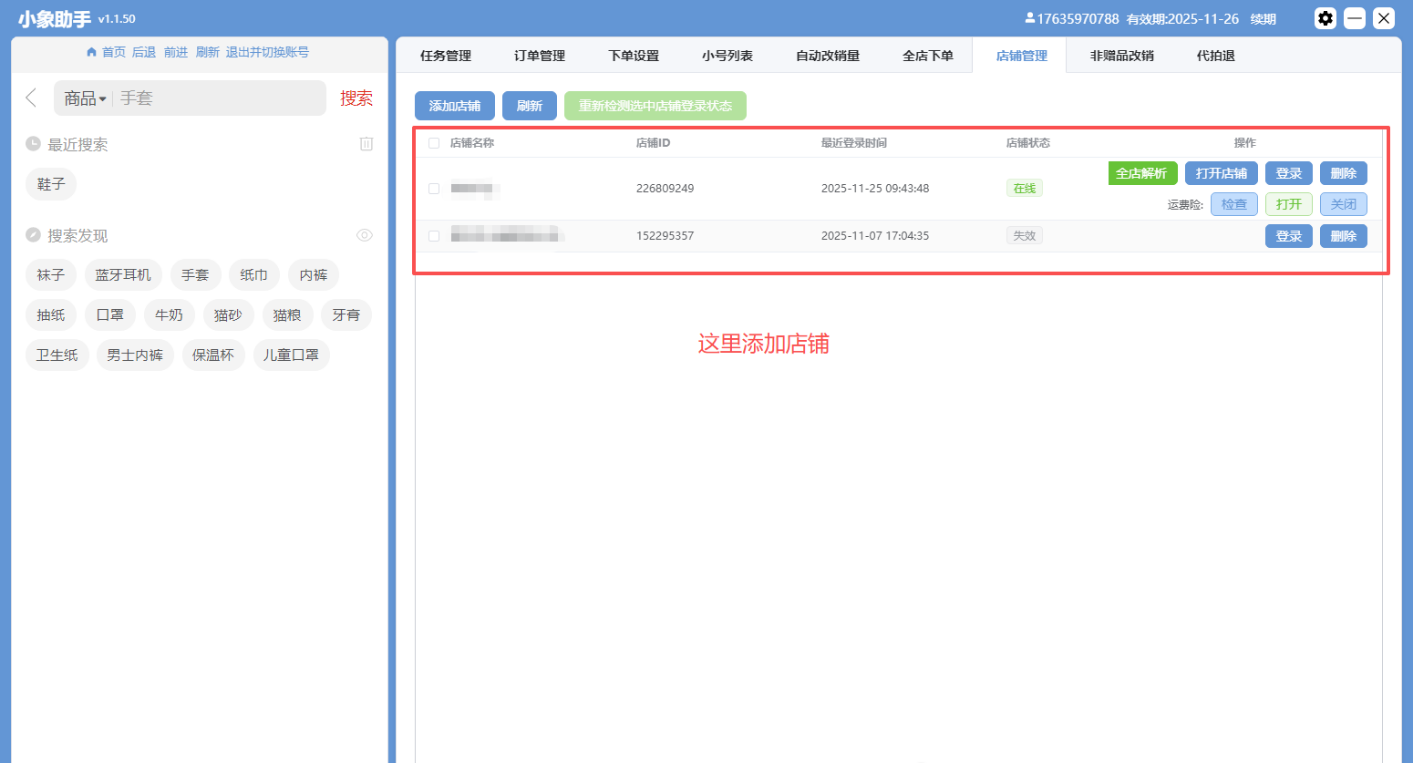The height and width of the screenshot is (763, 1413).
Task: Click the search input field showing 手套
Action: click(220, 98)
